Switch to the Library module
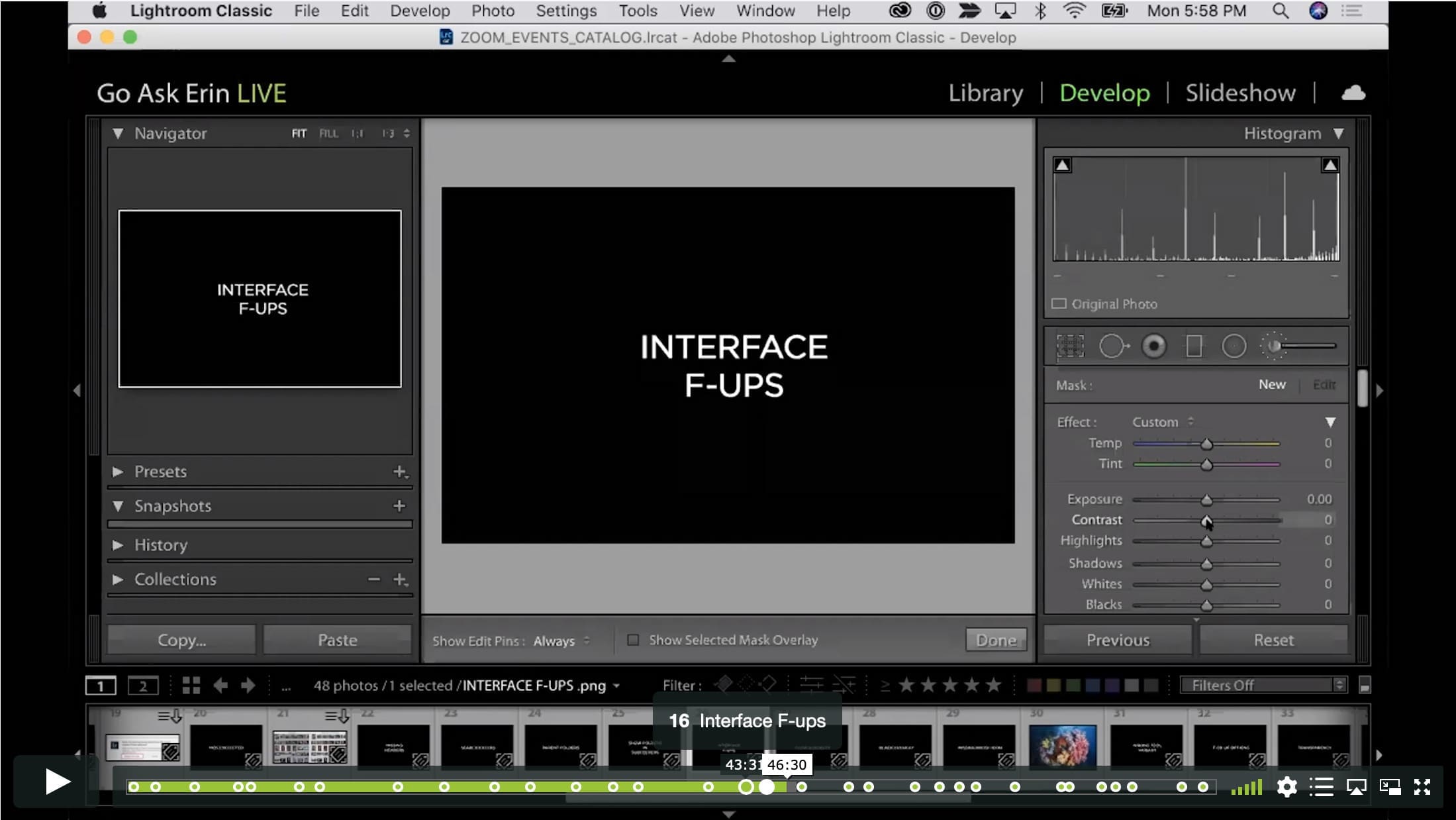 [x=985, y=93]
